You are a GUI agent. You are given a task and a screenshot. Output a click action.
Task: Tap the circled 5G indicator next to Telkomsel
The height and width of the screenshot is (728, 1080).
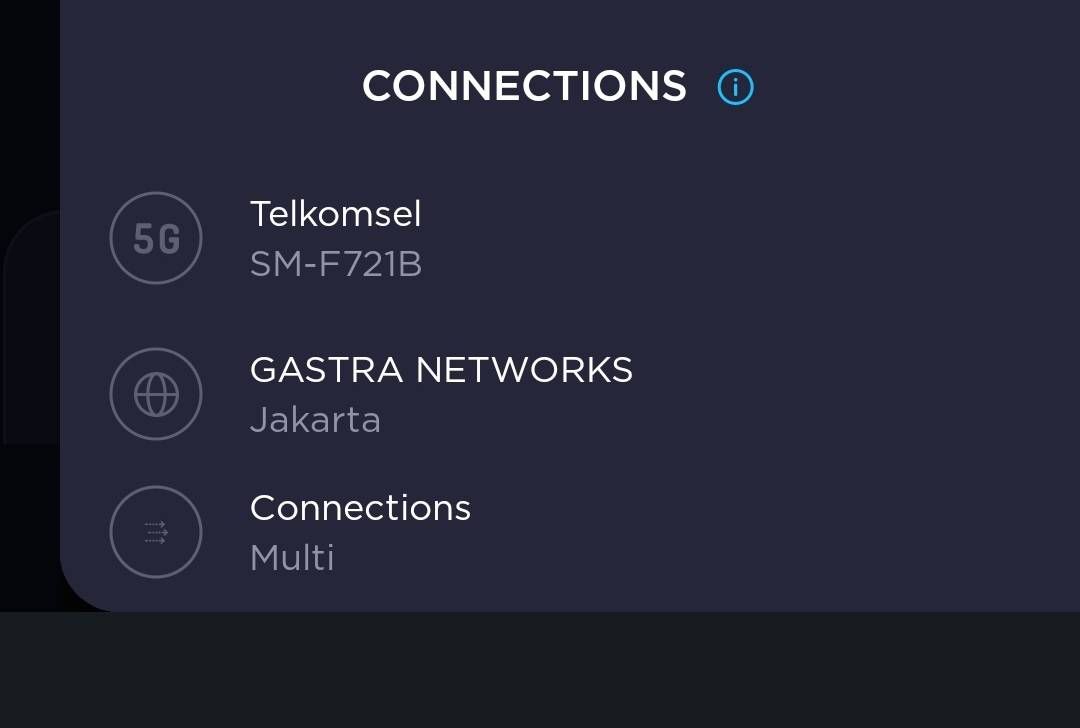155,238
